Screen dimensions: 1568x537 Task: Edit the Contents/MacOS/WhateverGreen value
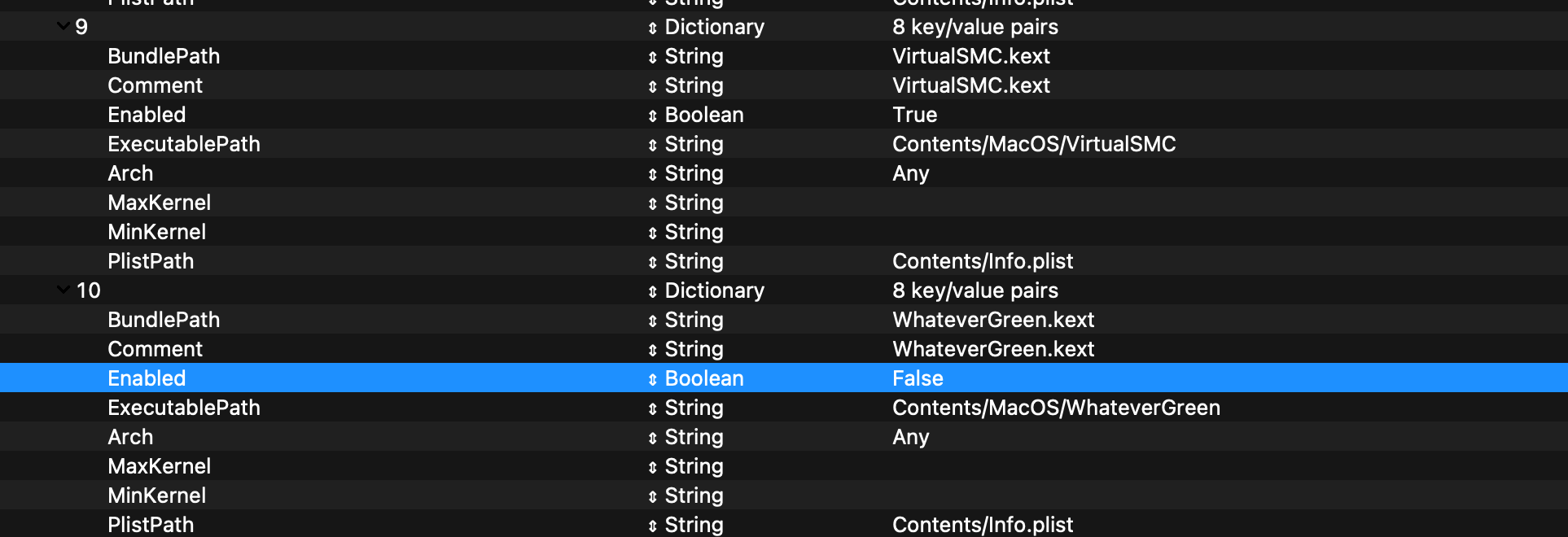[1056, 408]
